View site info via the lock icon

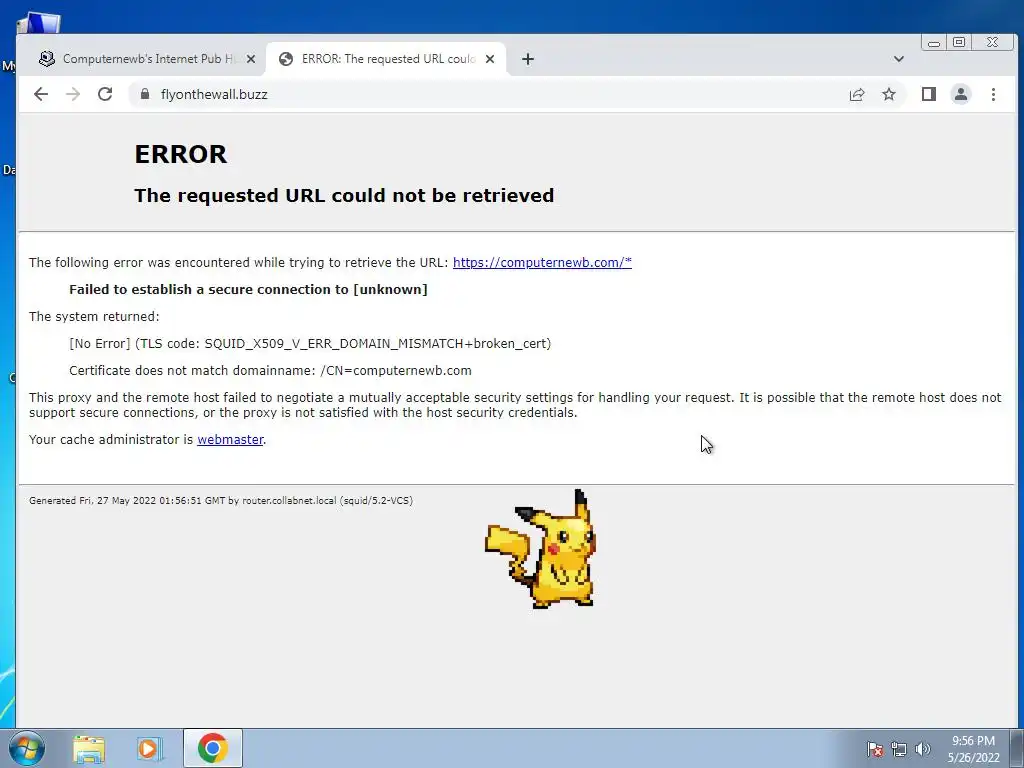144,94
